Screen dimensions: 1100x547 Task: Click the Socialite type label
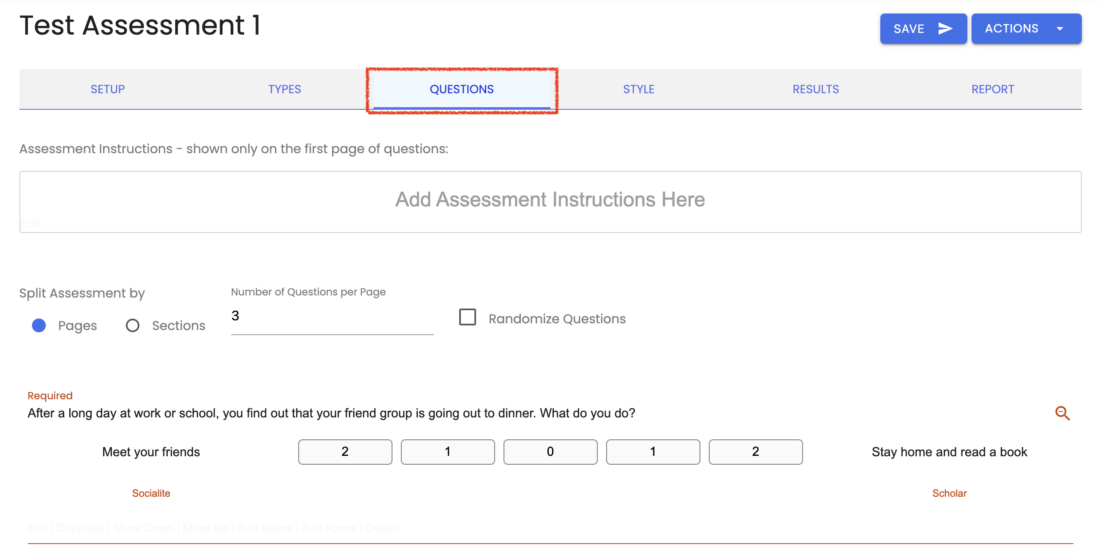151,493
